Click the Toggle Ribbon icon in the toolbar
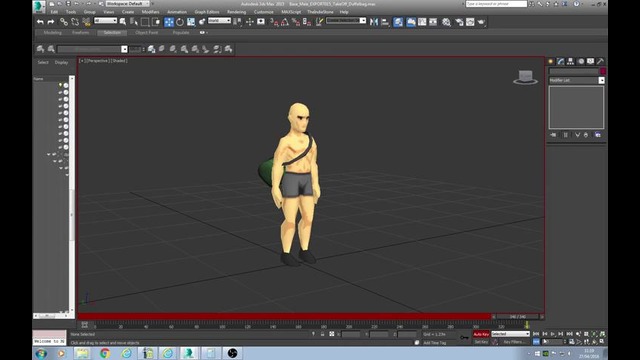Screen dimensions: 640x360 point(411,22)
